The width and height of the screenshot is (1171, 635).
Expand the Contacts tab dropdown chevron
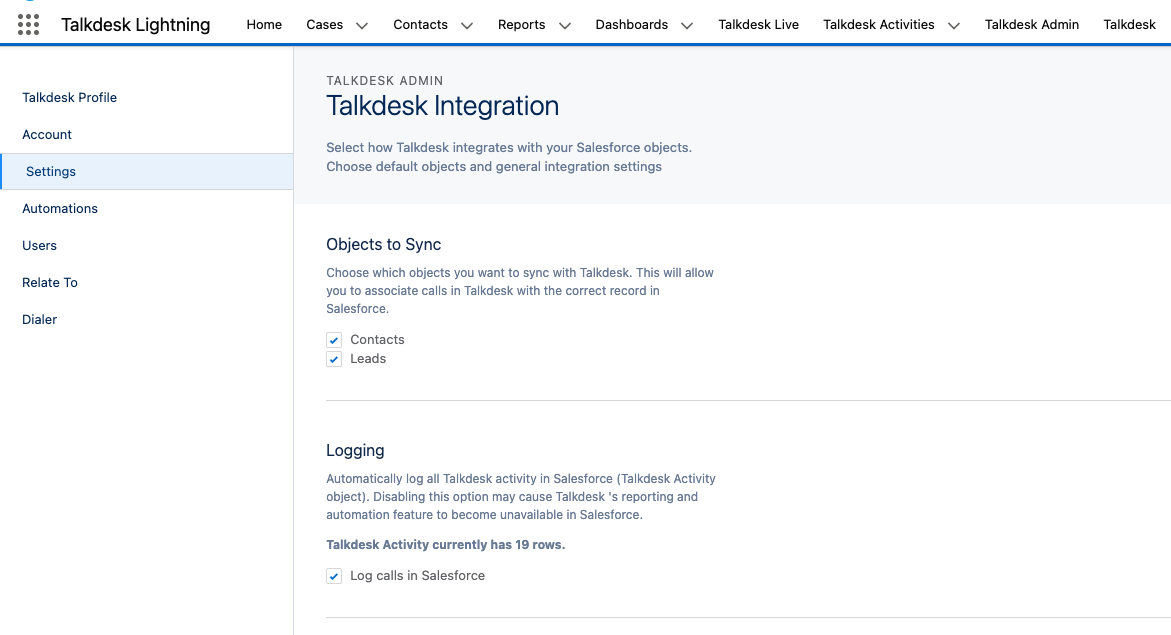467,25
